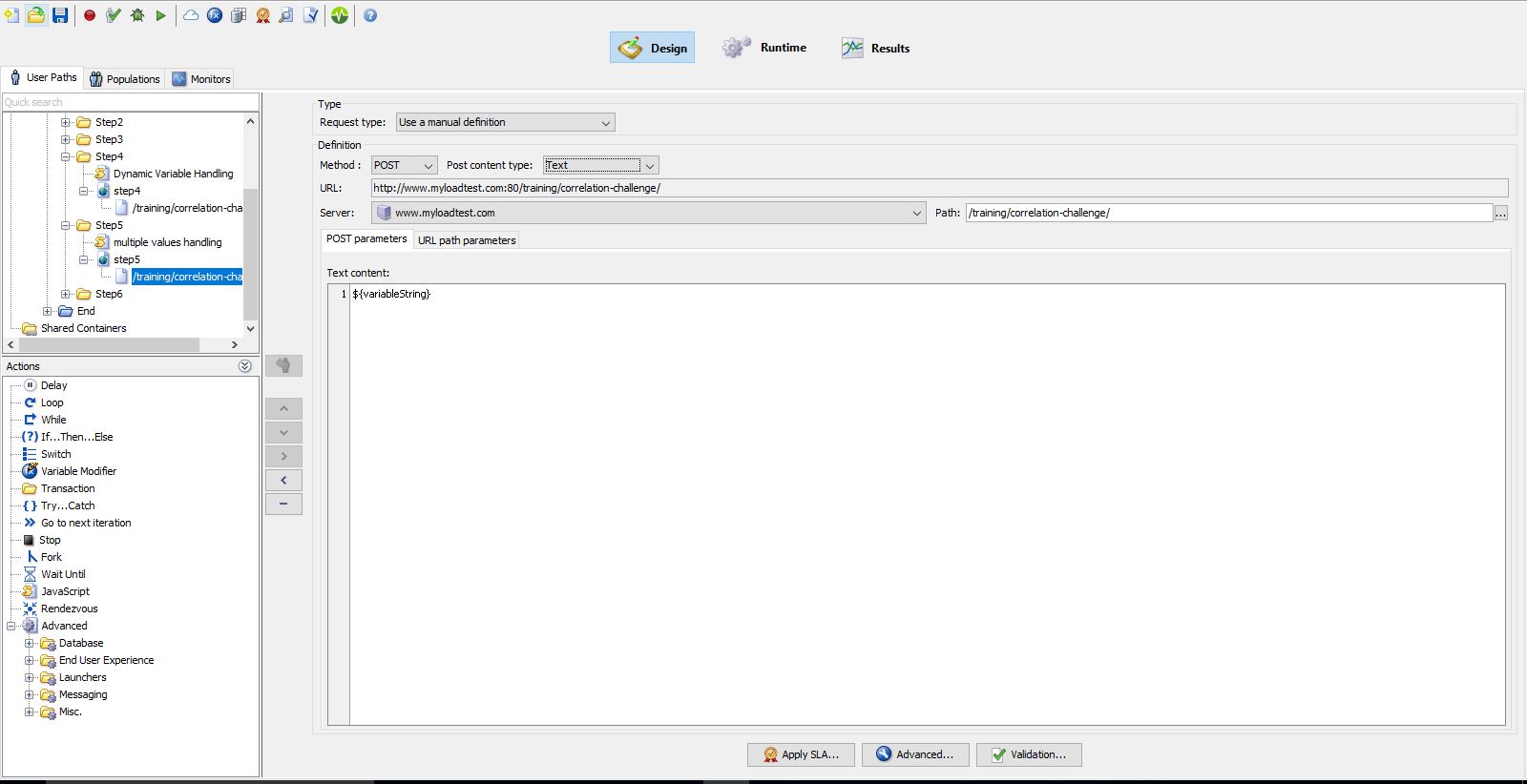Open the database servers icon in the toolbar
This screenshot has width=1527, height=784.
[x=239, y=15]
